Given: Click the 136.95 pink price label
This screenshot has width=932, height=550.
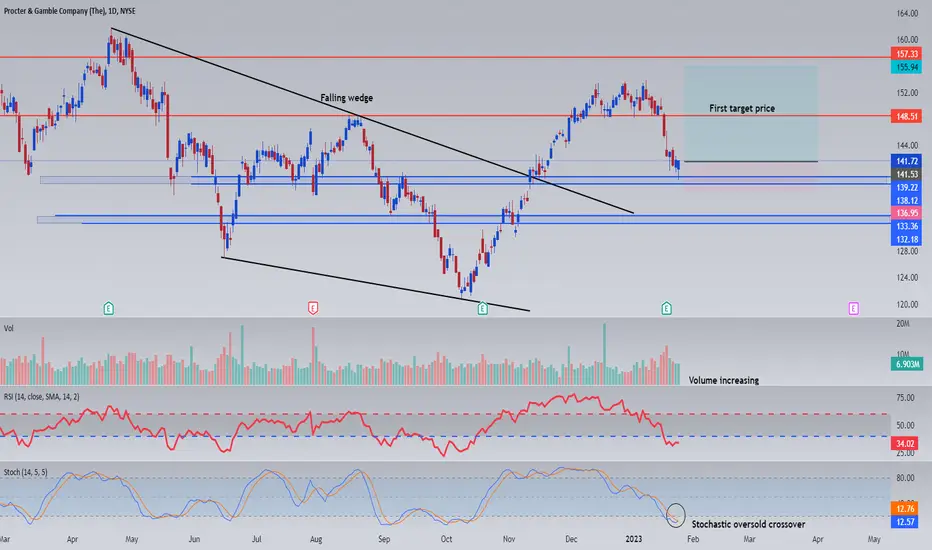Looking at the screenshot, I should click(x=906, y=213).
